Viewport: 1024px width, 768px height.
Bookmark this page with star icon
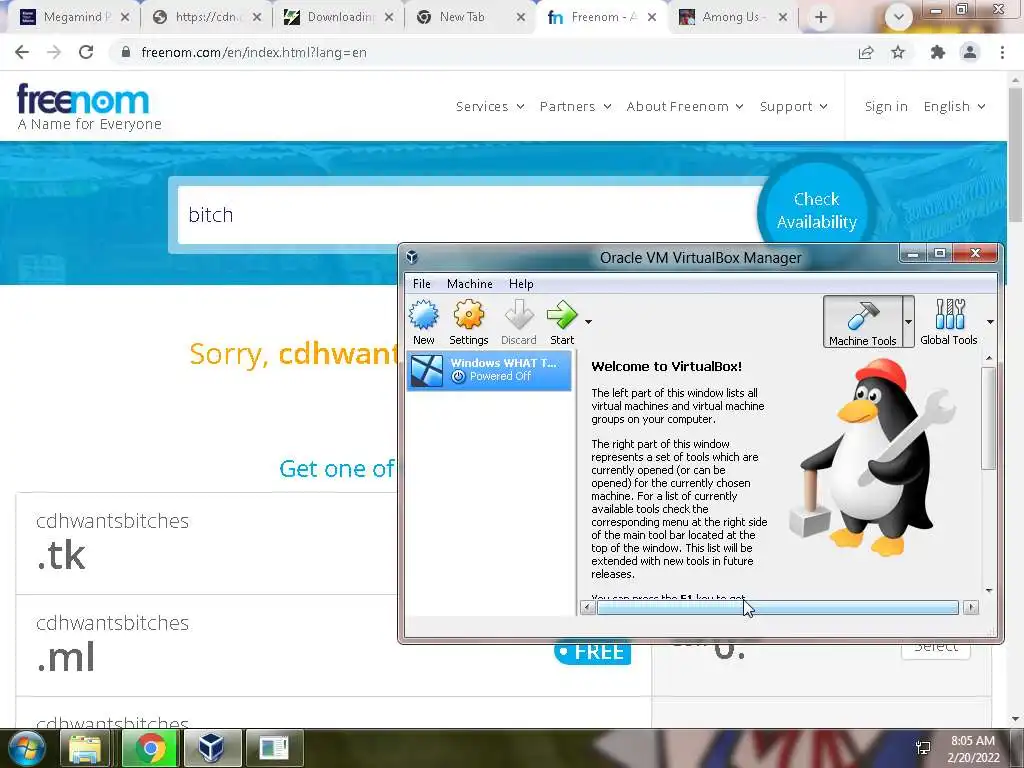(x=898, y=52)
